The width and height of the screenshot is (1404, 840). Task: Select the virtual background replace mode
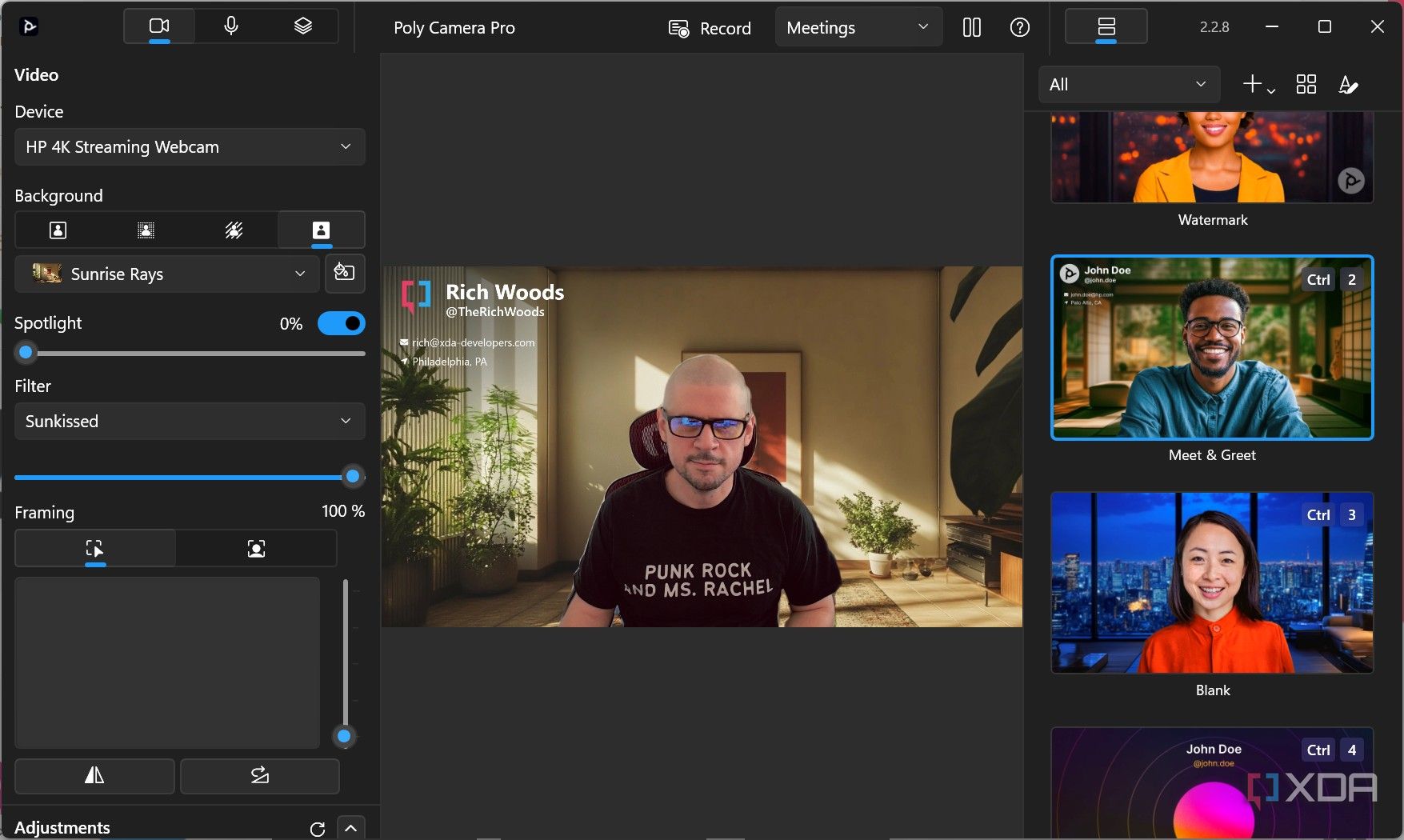tap(321, 230)
